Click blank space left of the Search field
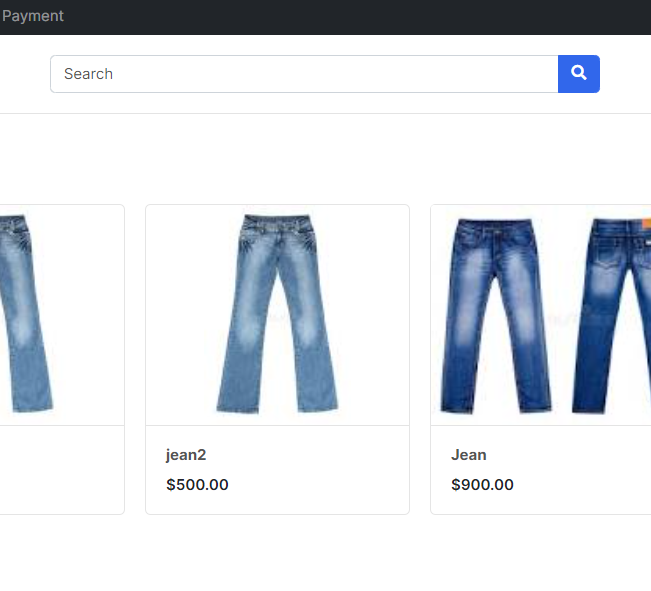651x591 pixels. click(24, 74)
